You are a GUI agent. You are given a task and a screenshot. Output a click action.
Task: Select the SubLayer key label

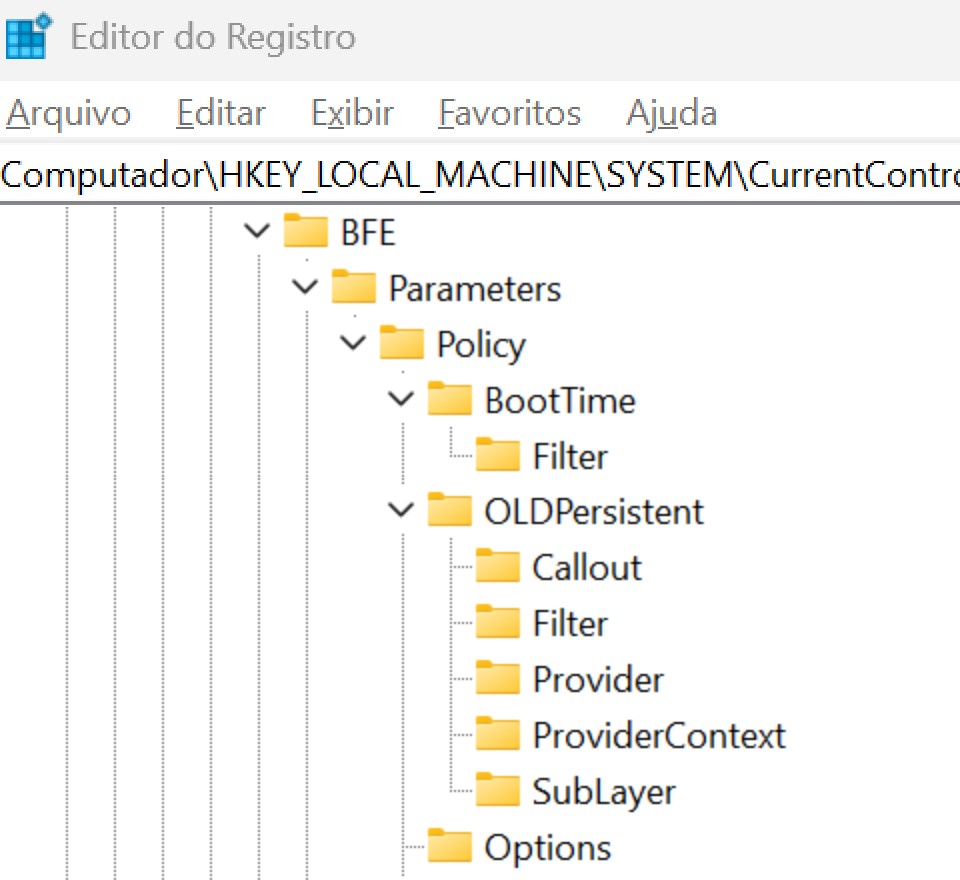pos(604,793)
